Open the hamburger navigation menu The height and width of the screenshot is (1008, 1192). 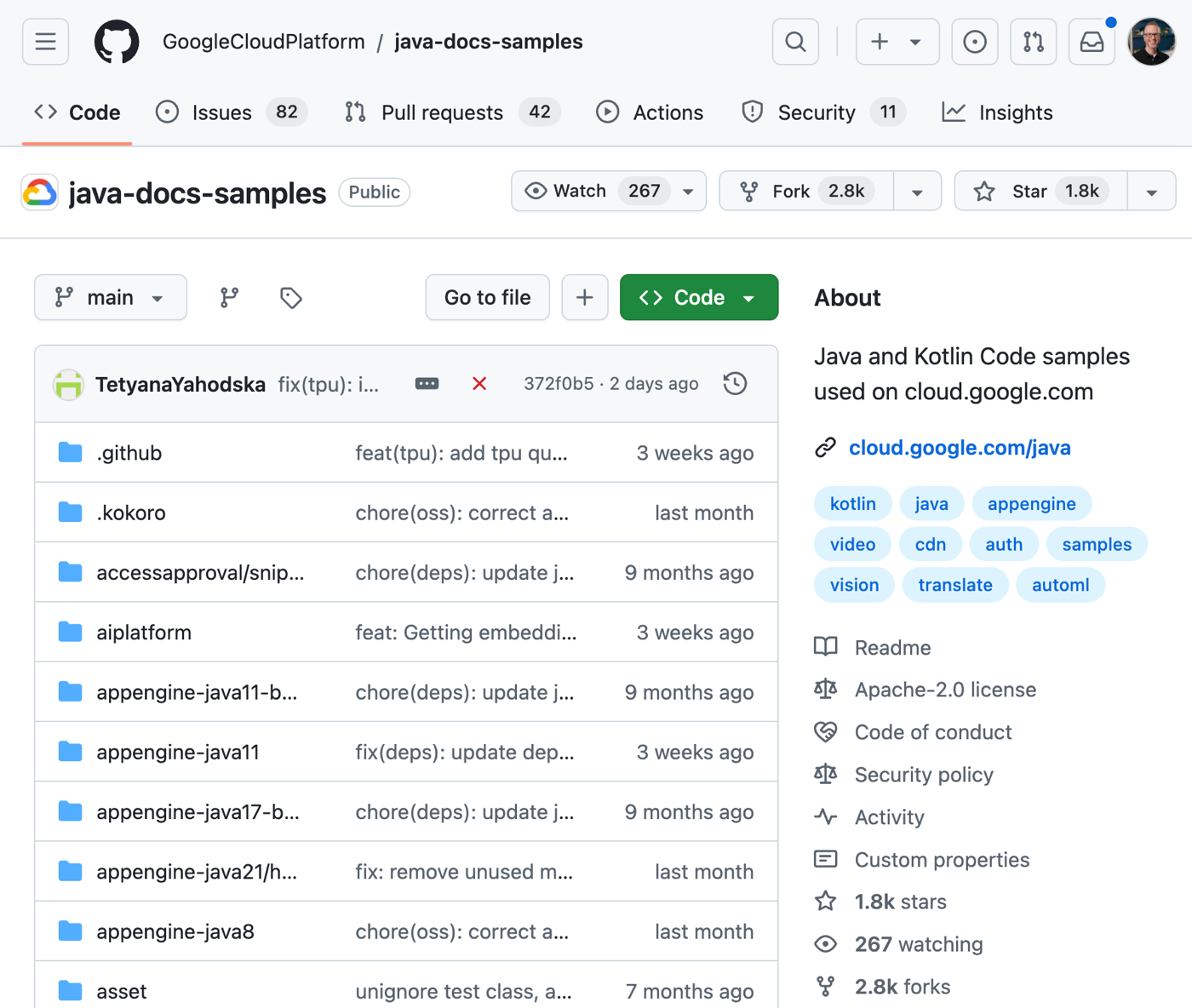45,42
